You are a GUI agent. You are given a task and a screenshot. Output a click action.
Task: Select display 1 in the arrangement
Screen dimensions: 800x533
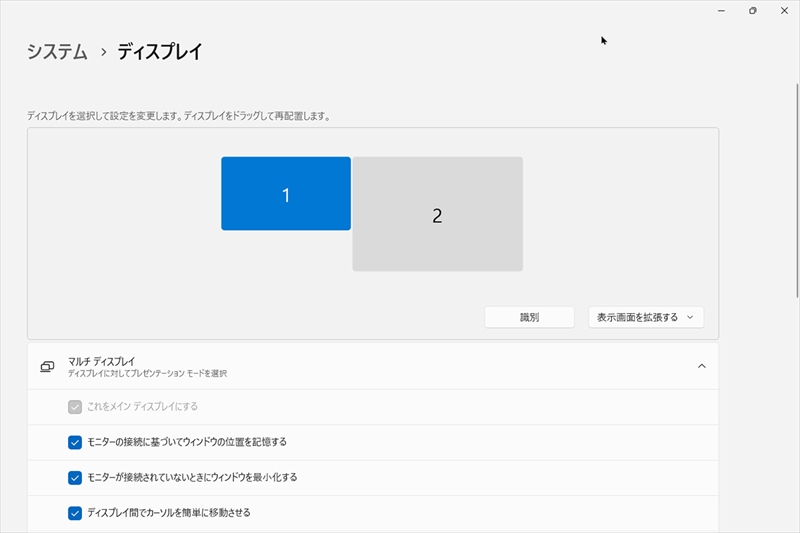[286, 194]
